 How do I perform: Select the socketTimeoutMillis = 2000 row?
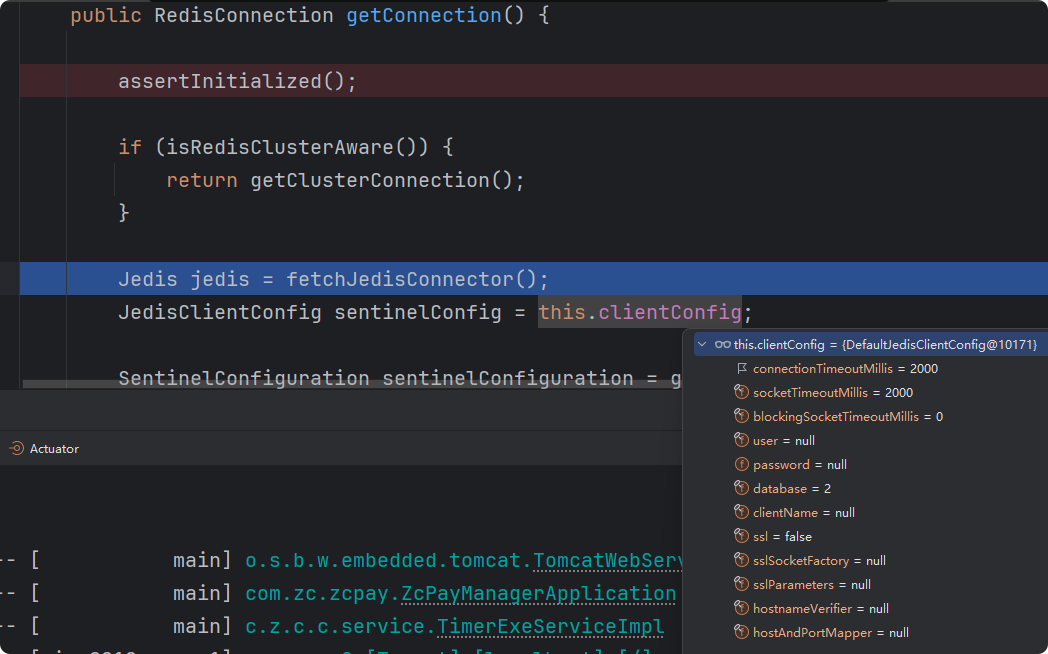click(871, 392)
